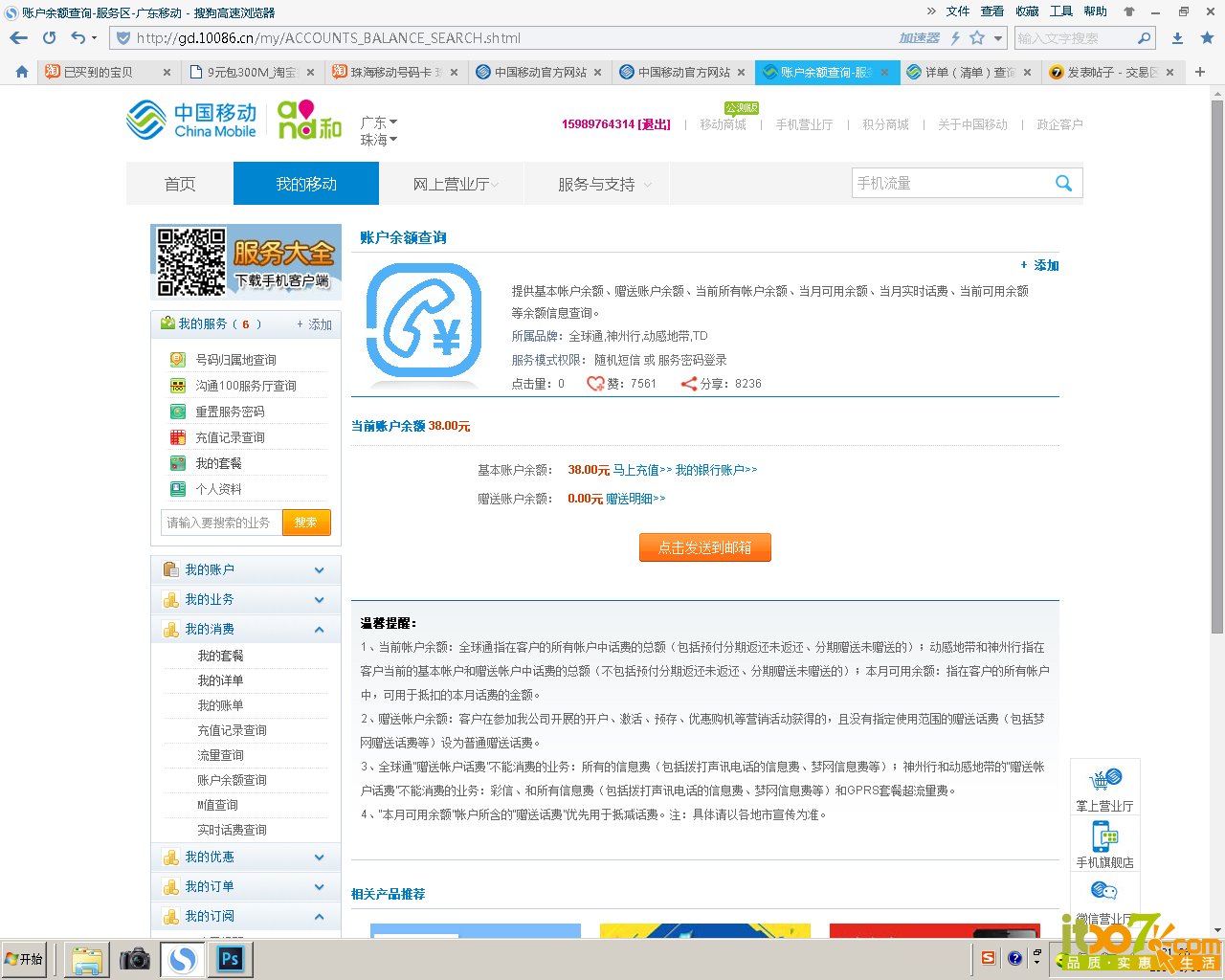Click the search magnifier in address search box
The width and height of the screenshot is (1225, 980).
(x=1144, y=38)
